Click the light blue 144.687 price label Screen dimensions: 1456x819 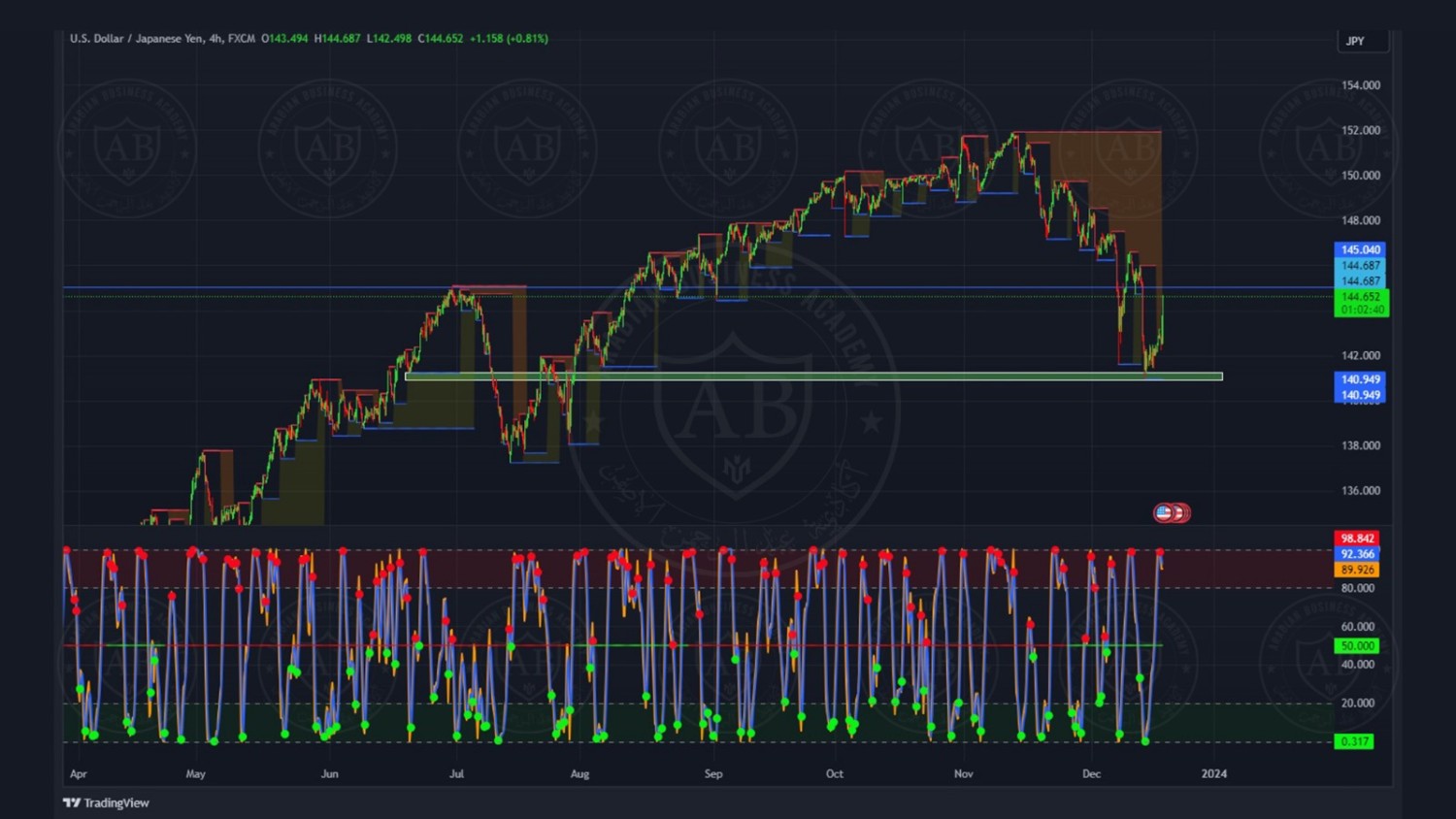(1360, 265)
